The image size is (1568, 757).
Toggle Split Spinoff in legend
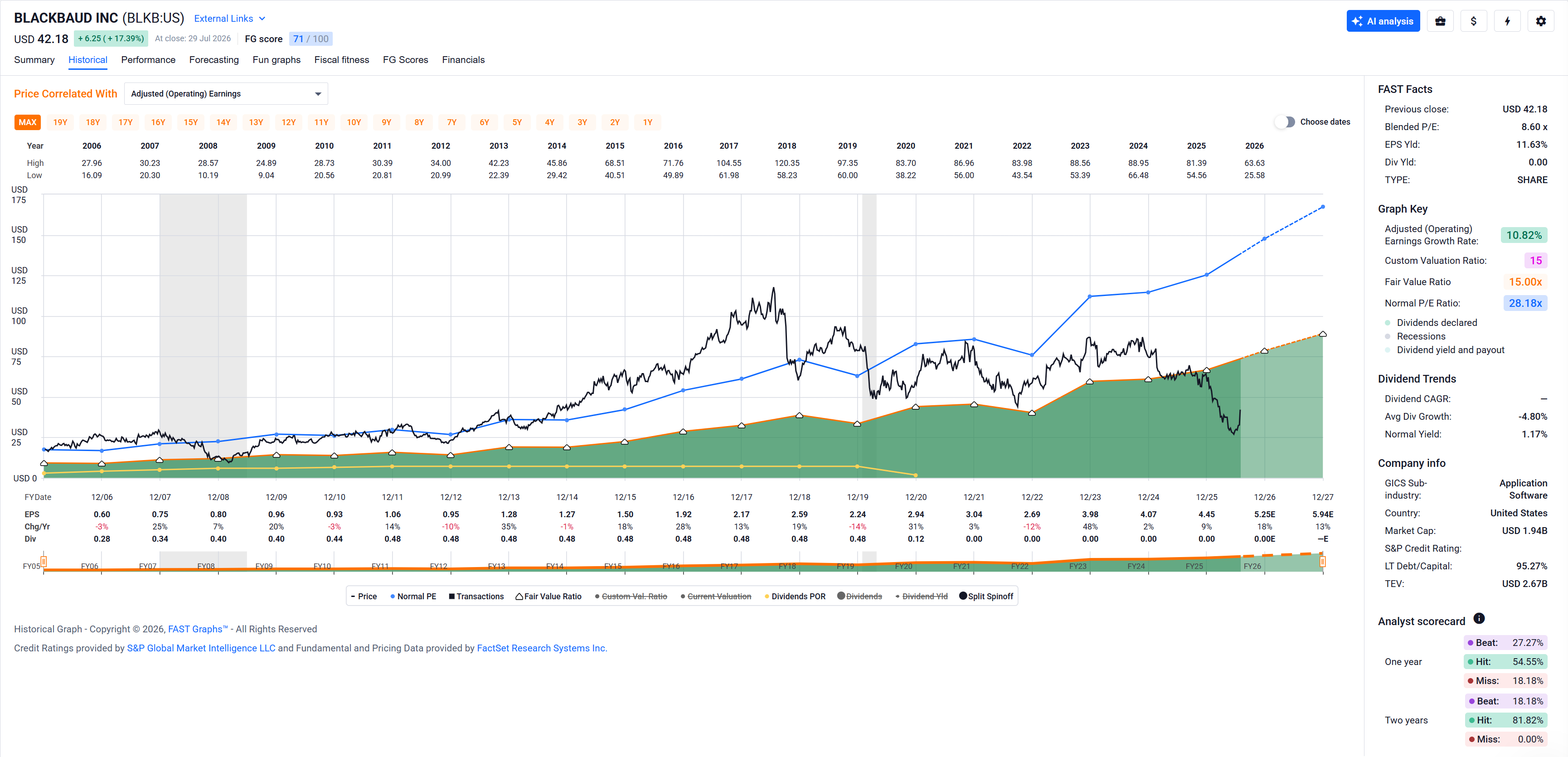coord(986,597)
